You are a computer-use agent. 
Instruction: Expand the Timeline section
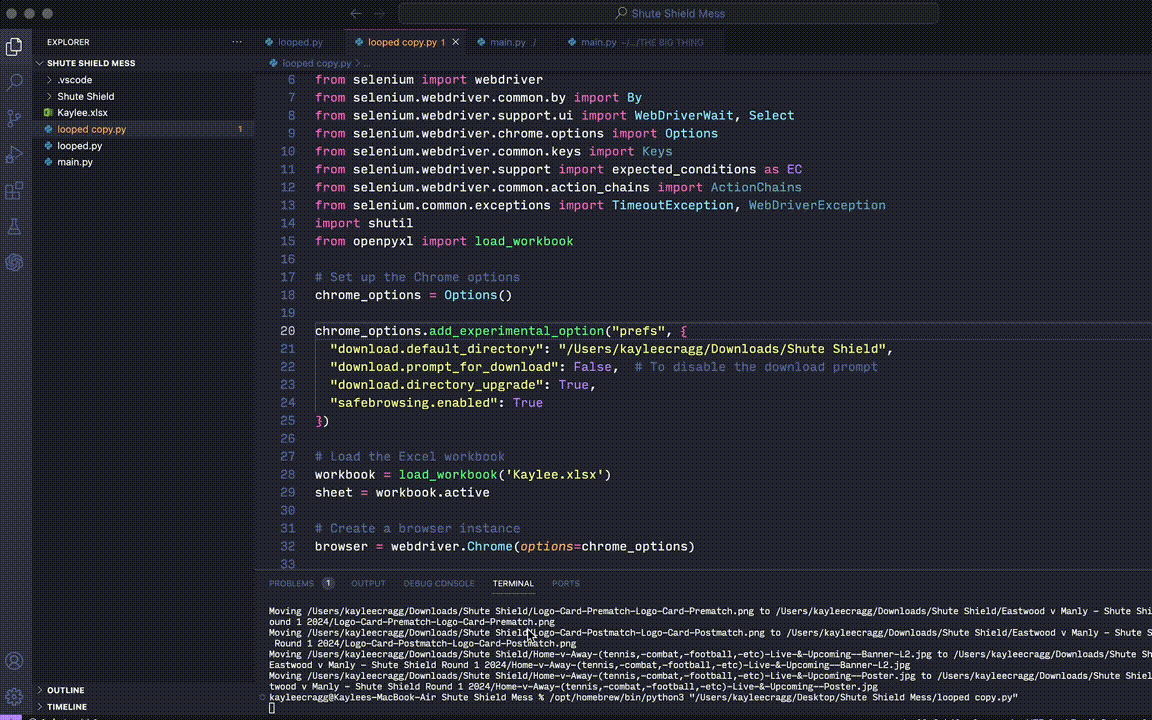pyautogui.click(x=66, y=707)
